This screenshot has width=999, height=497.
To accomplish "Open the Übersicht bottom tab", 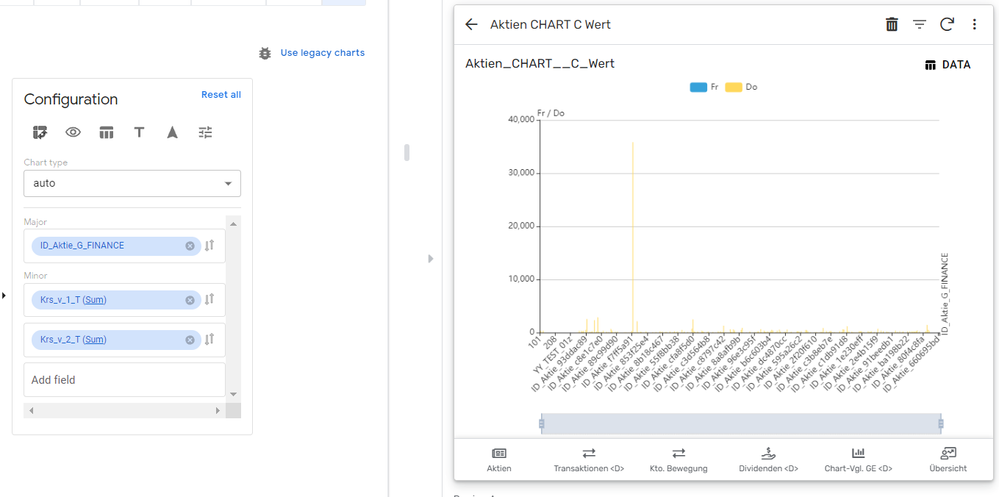I will click(948, 459).
